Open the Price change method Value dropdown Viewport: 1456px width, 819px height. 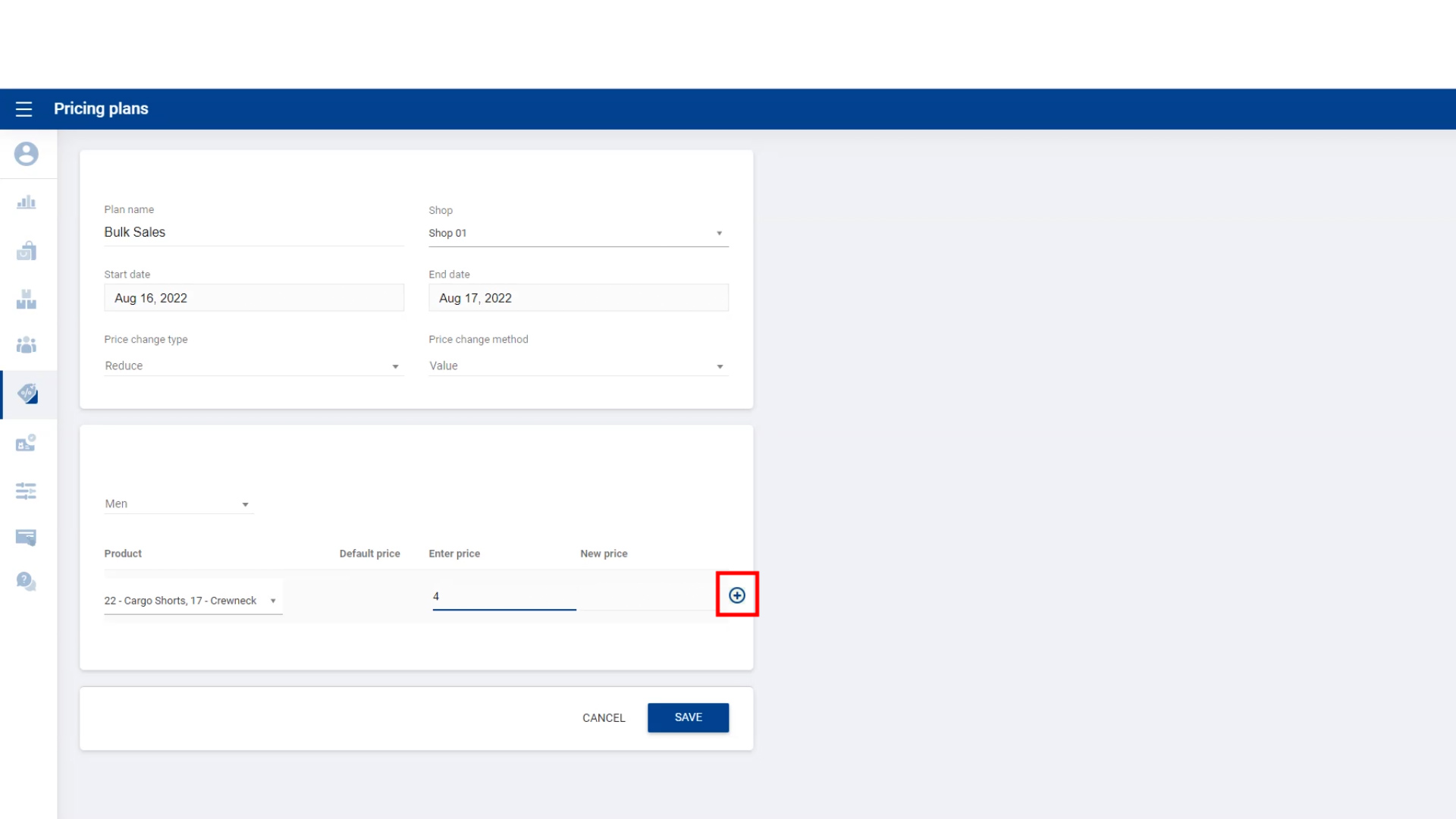[x=578, y=366]
